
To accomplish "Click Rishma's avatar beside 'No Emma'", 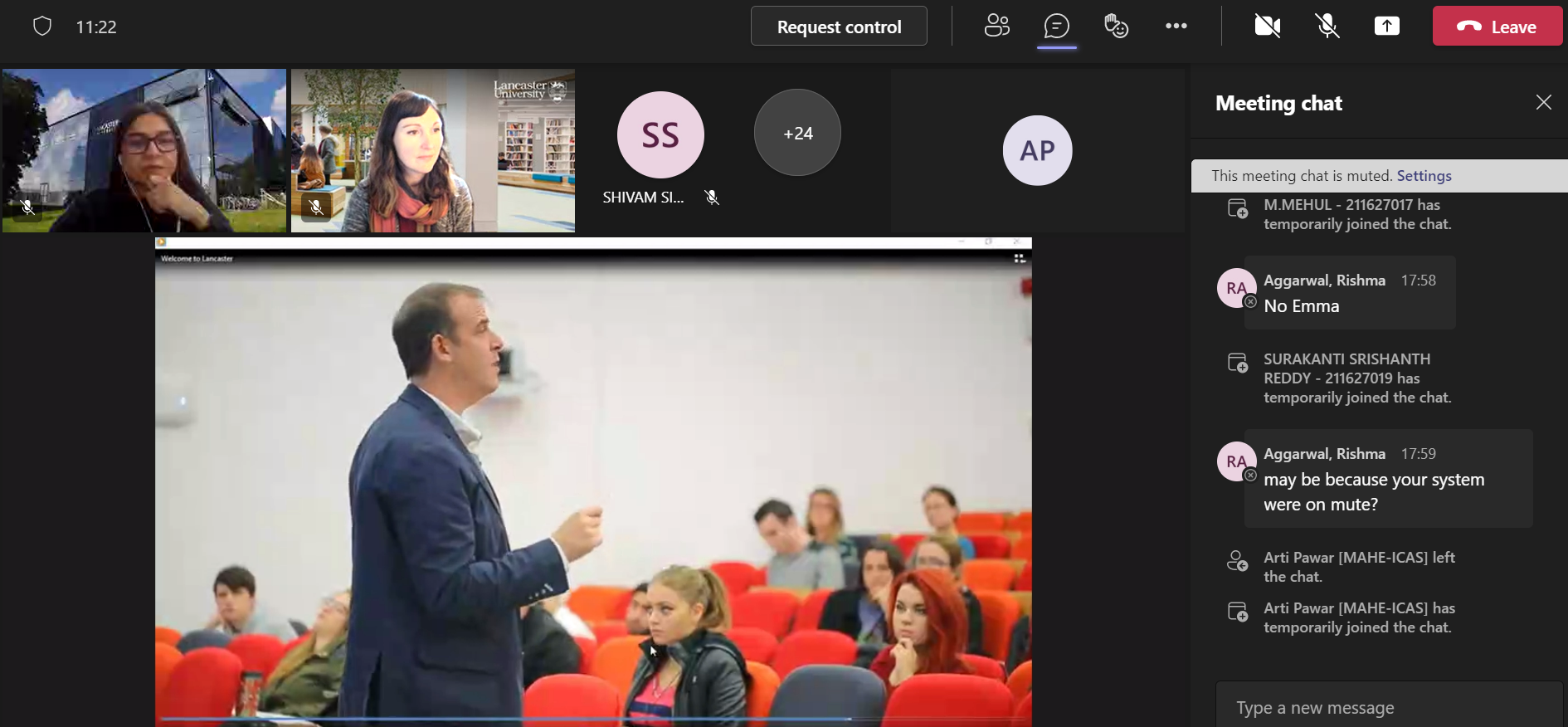I will coord(1236,288).
